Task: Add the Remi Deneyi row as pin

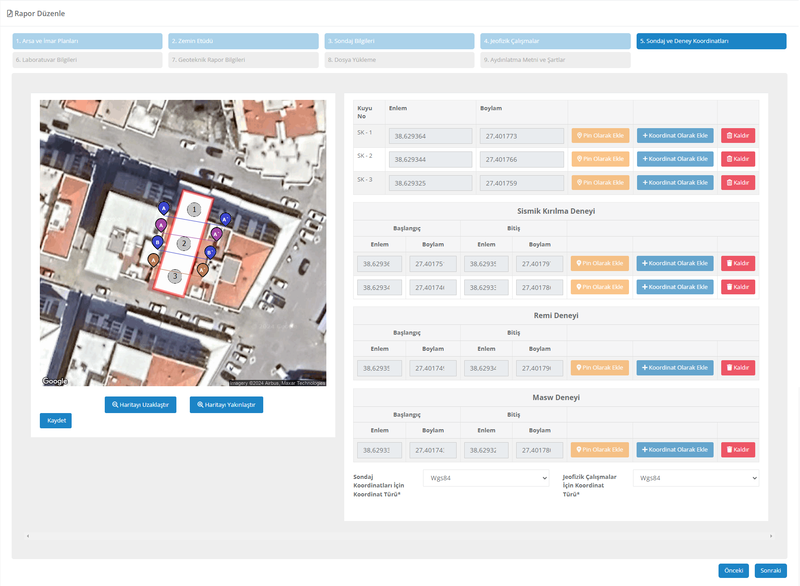Action: [x=600, y=368]
